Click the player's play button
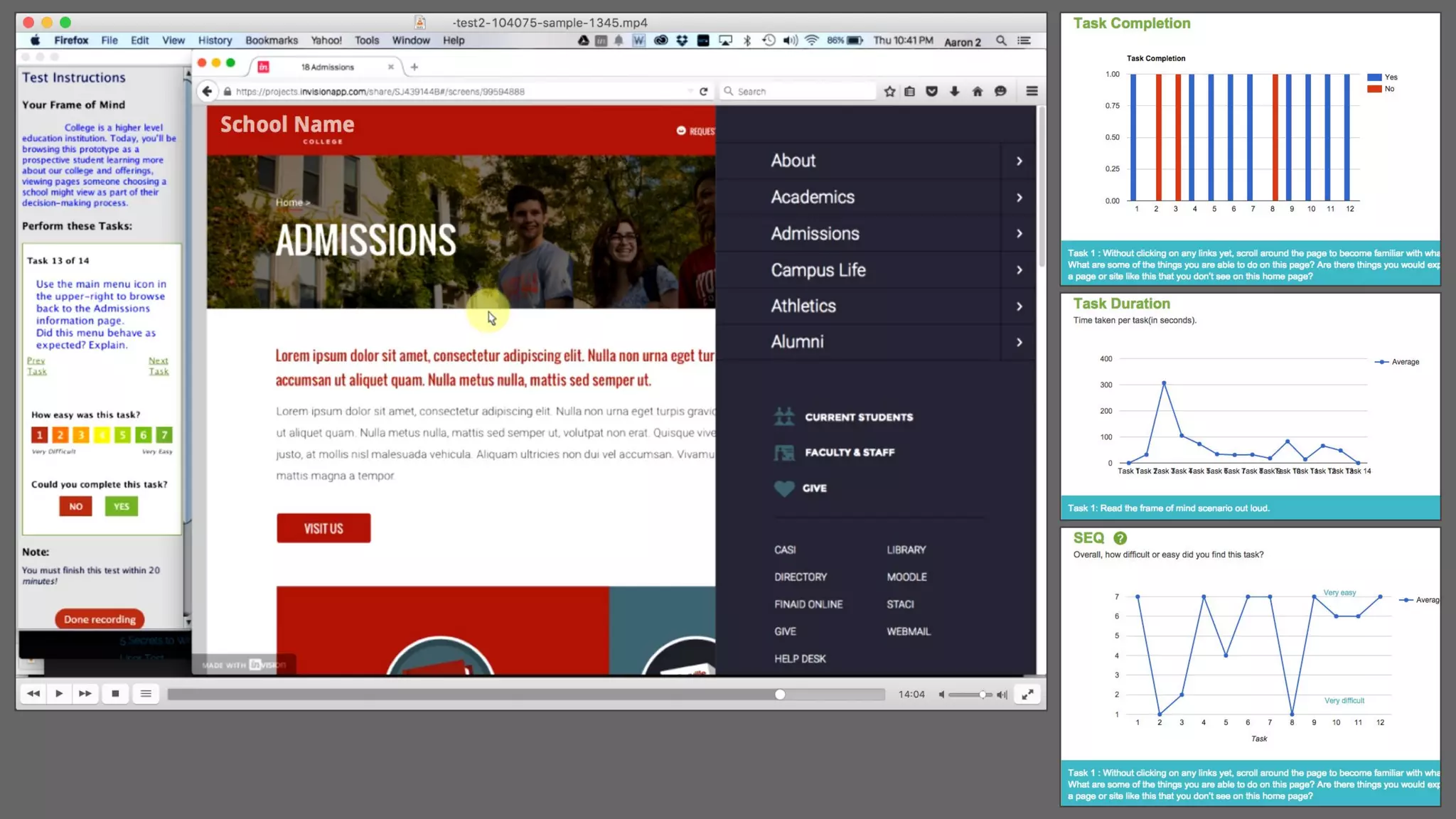 tap(59, 693)
